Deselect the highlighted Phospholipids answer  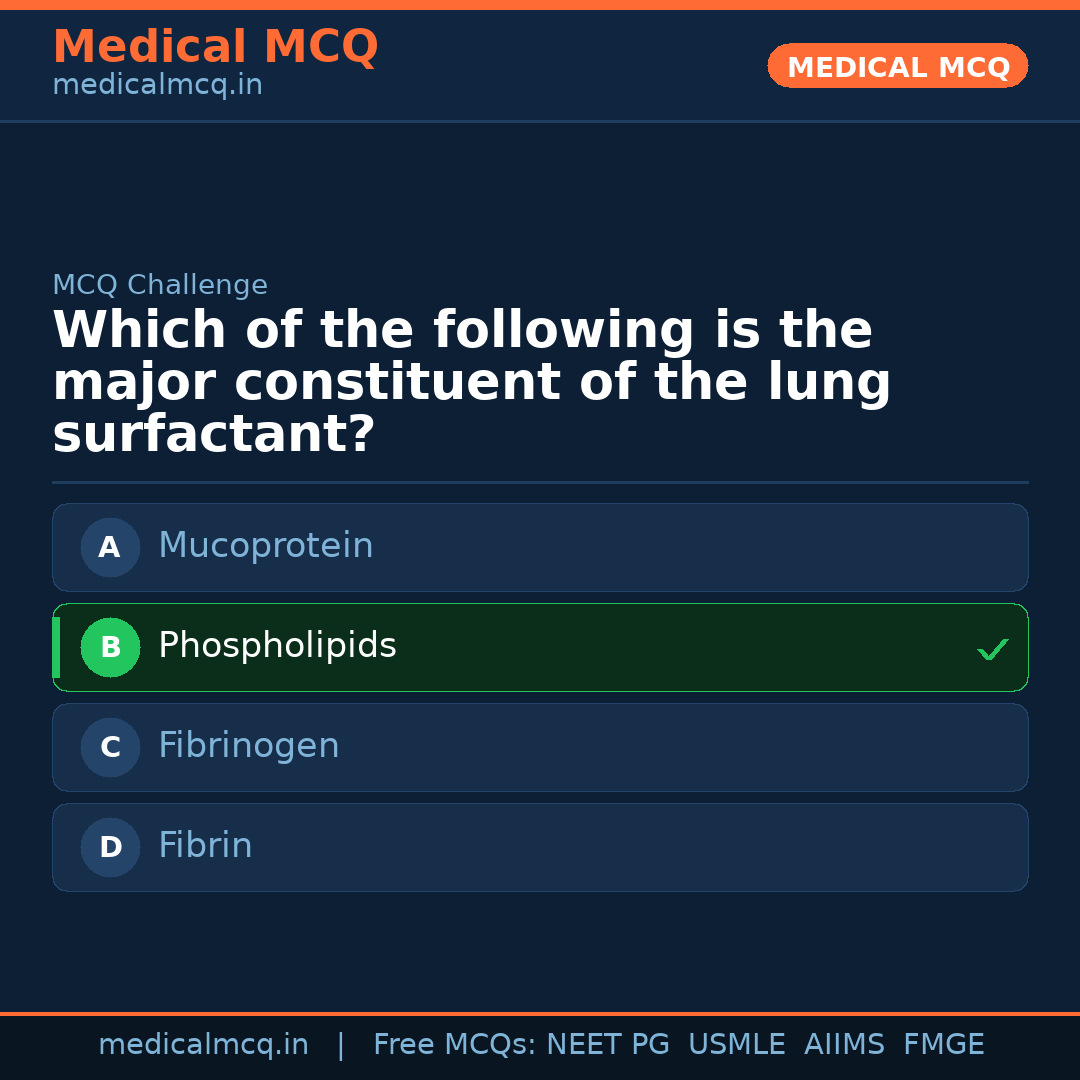pos(540,647)
